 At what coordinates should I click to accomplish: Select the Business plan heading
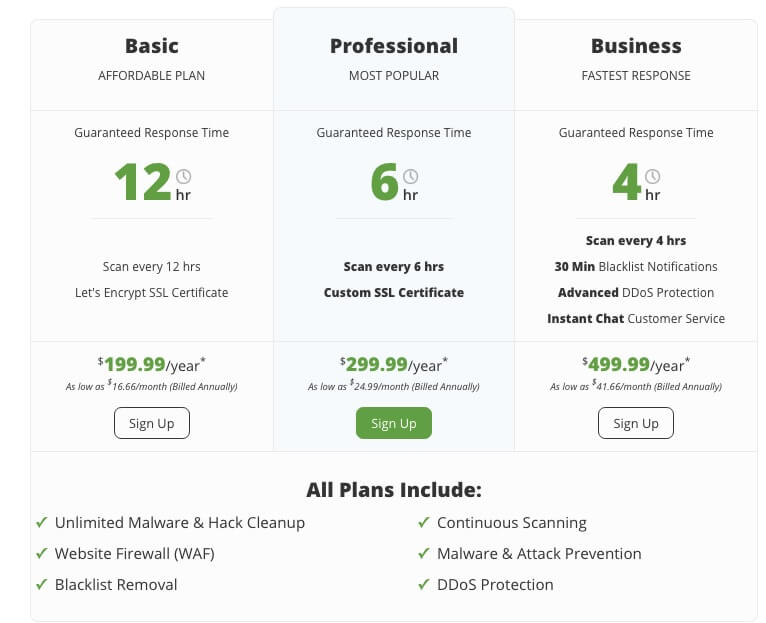coord(636,46)
